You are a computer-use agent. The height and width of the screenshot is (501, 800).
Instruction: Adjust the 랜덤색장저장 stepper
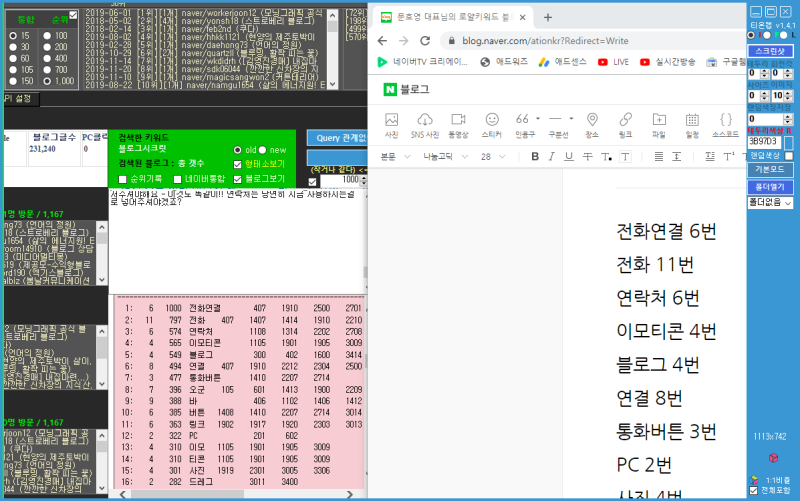(788, 119)
